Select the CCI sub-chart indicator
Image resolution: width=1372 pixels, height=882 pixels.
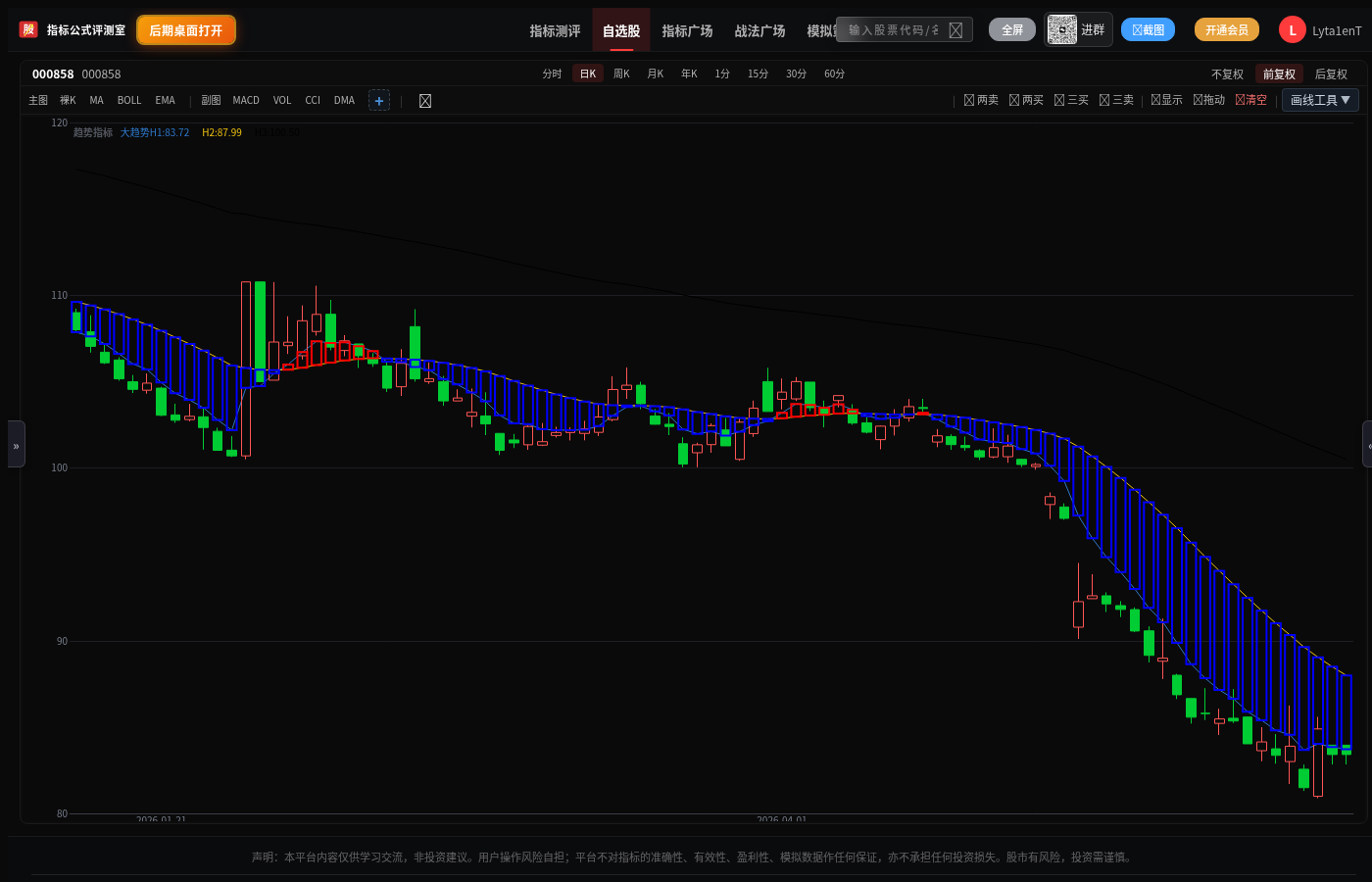click(313, 100)
